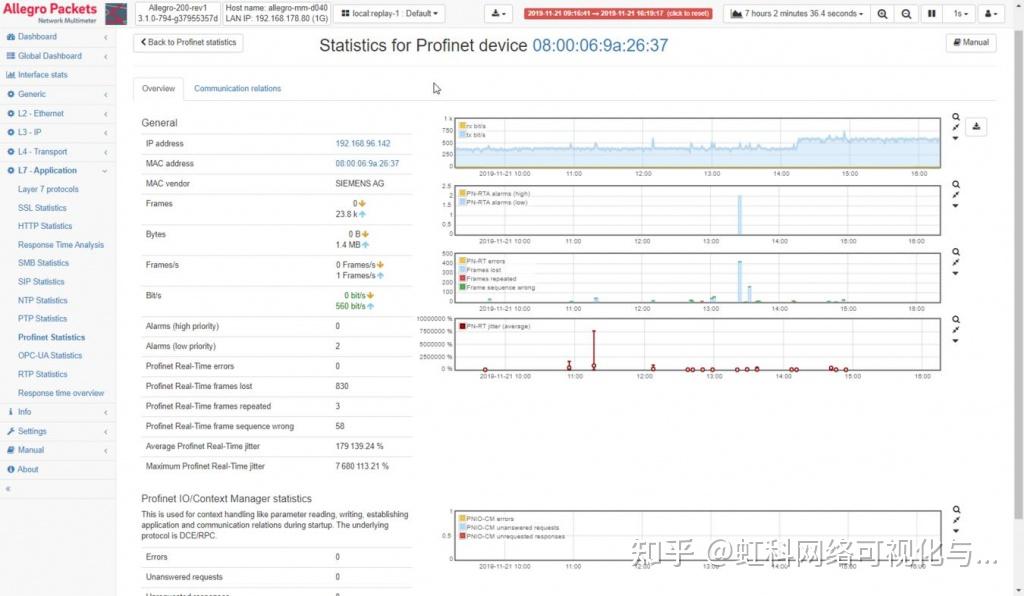Viewport: 1024px width, 596px height.
Task: Open MAC address value link in General table
Action: 367,164
